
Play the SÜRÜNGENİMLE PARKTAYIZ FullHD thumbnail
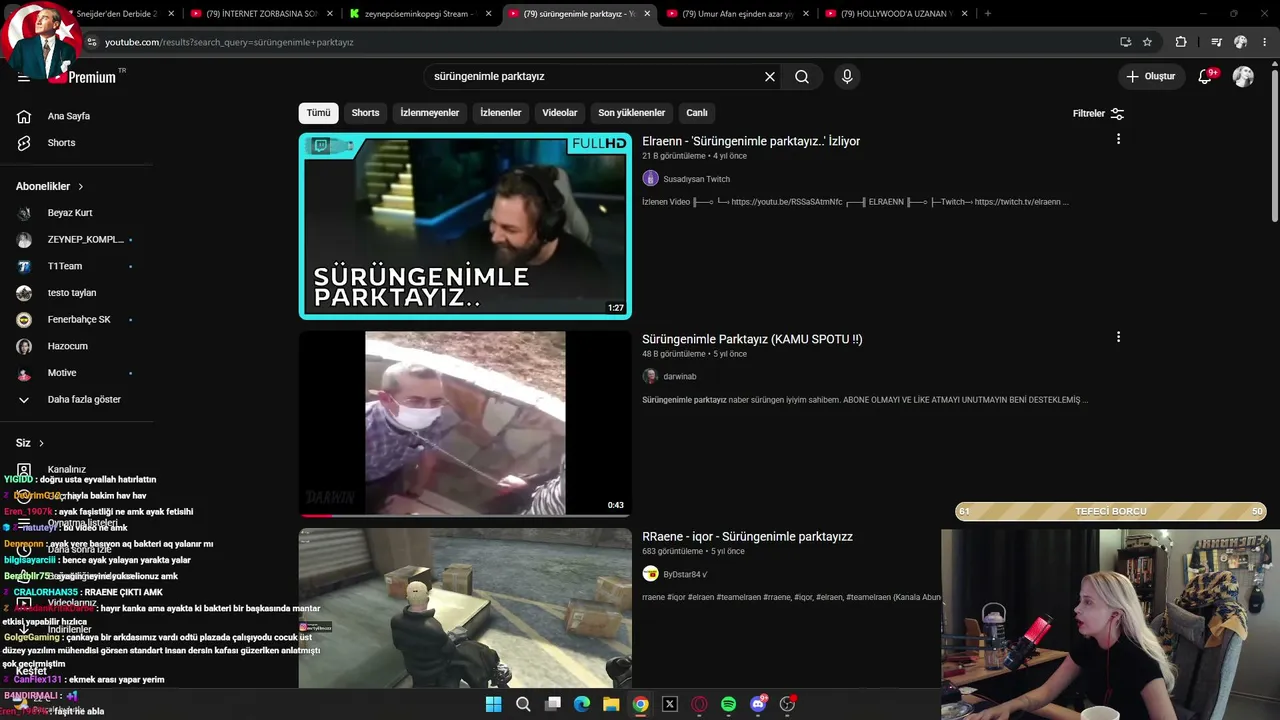click(x=465, y=226)
